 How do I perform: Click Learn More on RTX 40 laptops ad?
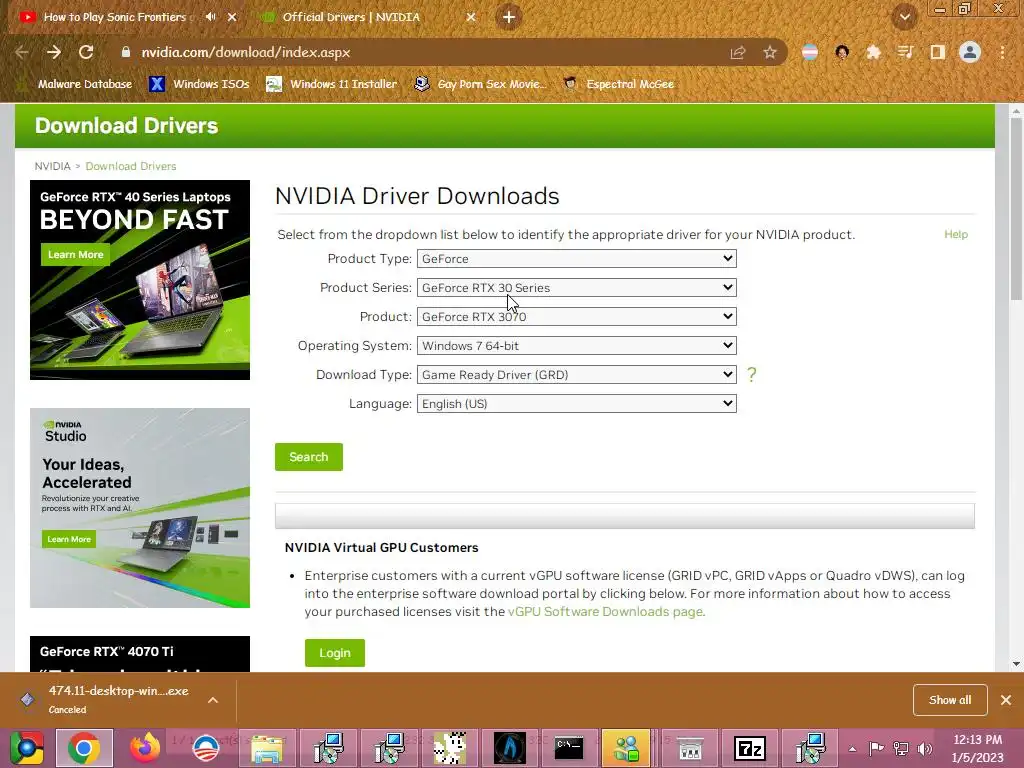coord(76,255)
